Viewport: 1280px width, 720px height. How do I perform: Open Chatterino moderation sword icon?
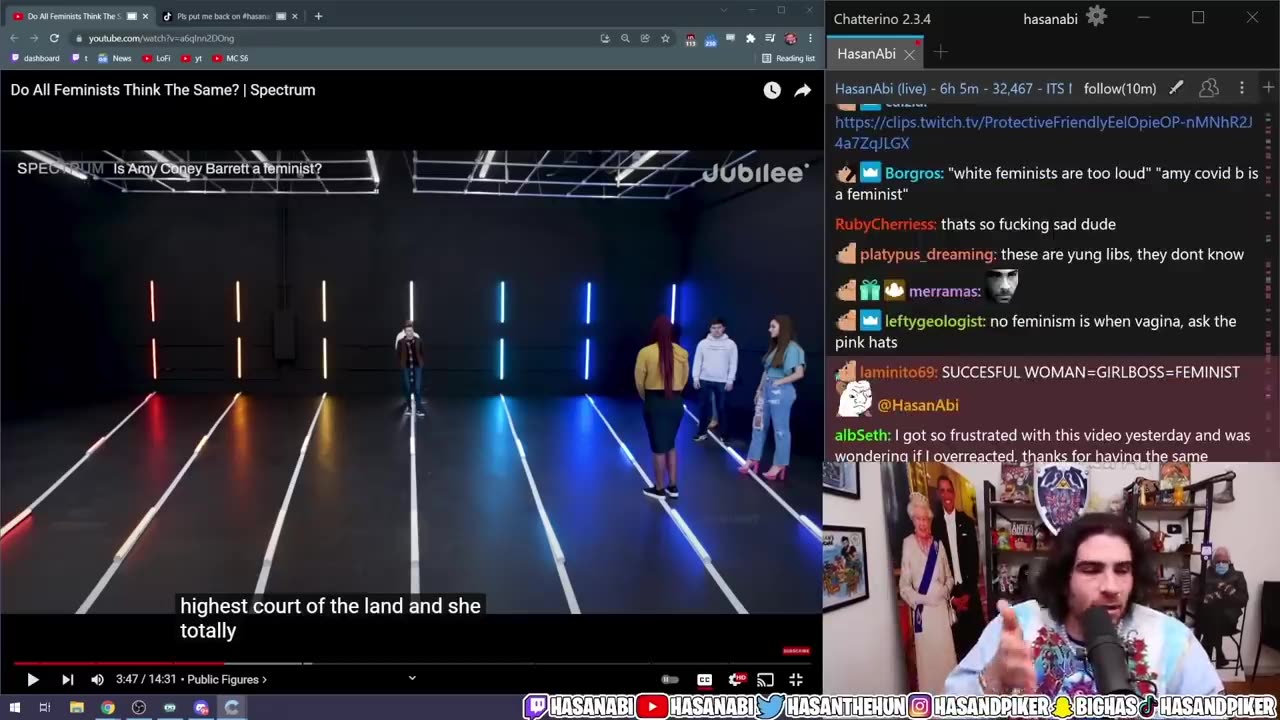click(1176, 88)
